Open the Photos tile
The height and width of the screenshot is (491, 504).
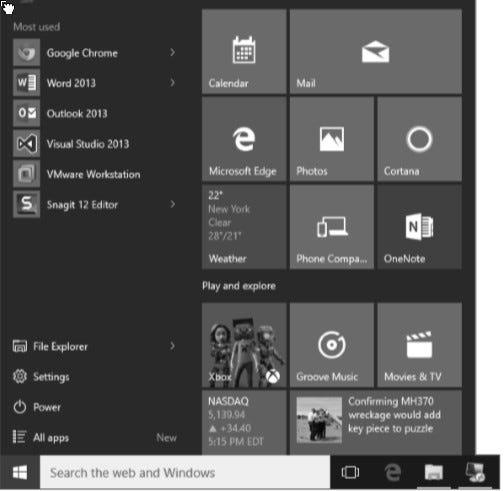point(332,139)
